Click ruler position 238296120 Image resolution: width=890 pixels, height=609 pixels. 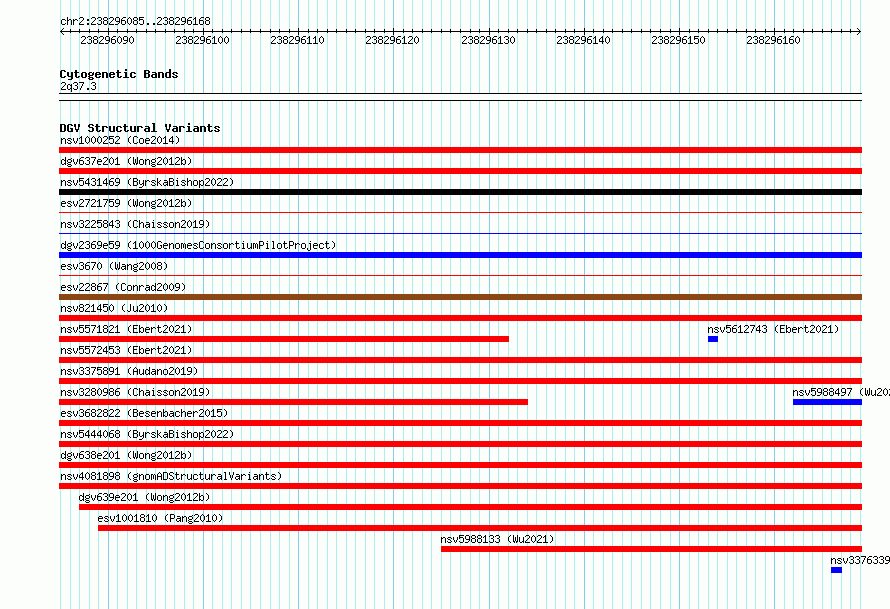point(392,40)
